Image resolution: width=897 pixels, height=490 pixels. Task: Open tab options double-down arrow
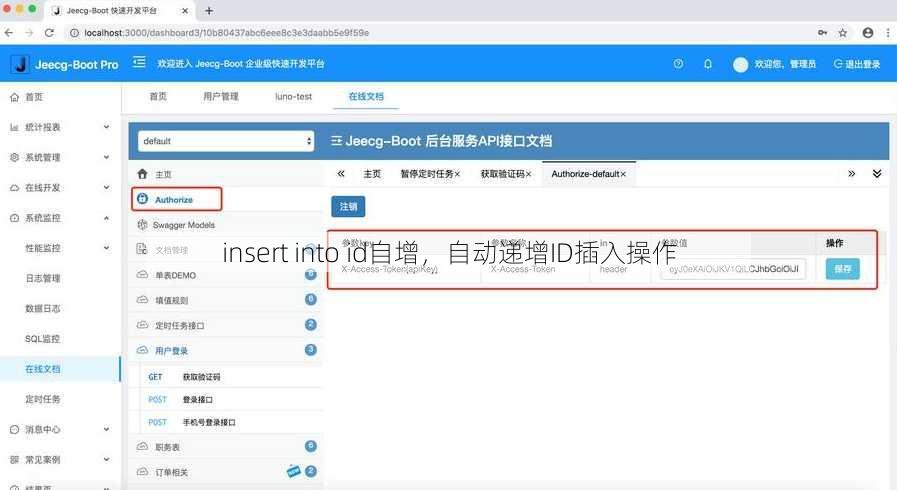point(877,173)
